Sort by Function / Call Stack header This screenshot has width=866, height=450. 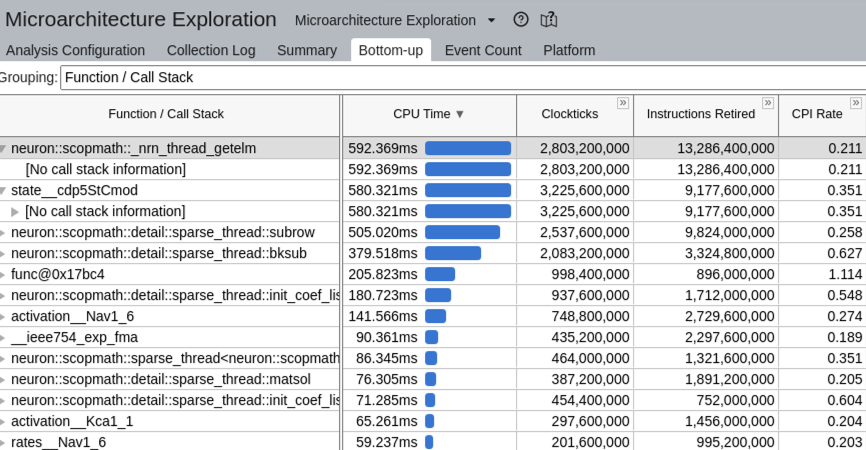click(166, 114)
